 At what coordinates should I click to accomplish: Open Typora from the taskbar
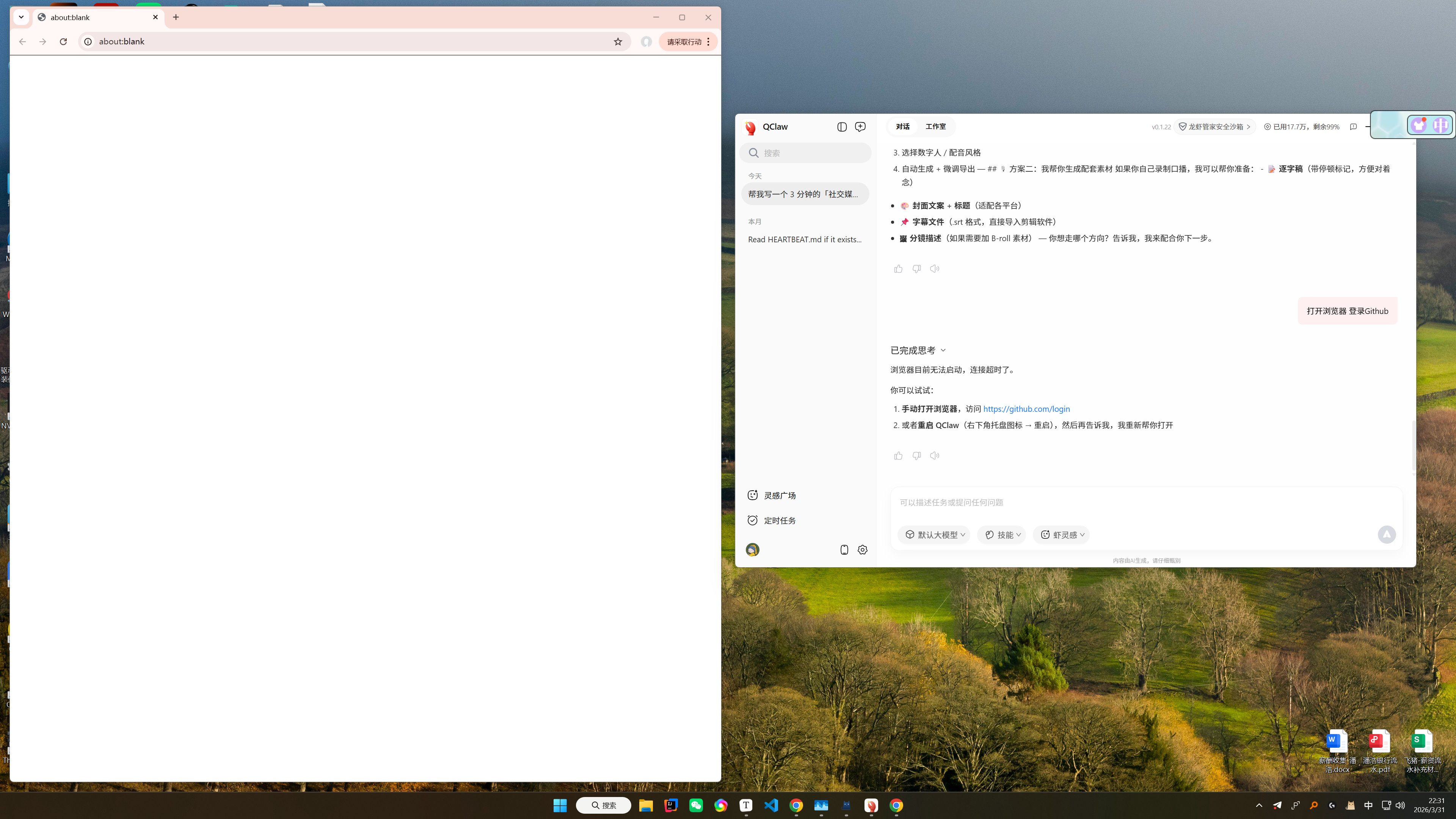click(746, 805)
